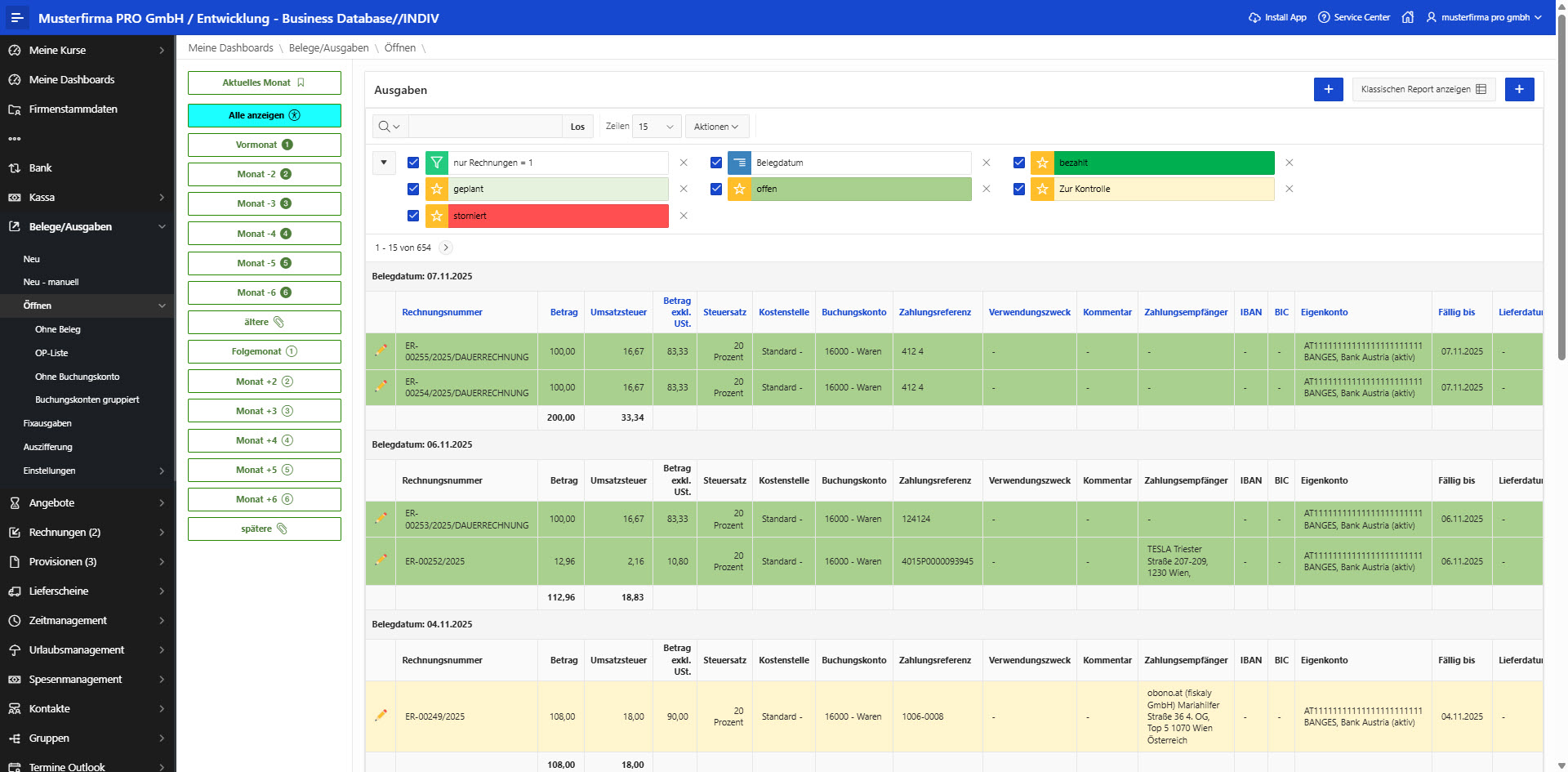This screenshot has height=772, width=1568.
Task: Open the Zeilen rows dropdown
Action: [x=657, y=127]
